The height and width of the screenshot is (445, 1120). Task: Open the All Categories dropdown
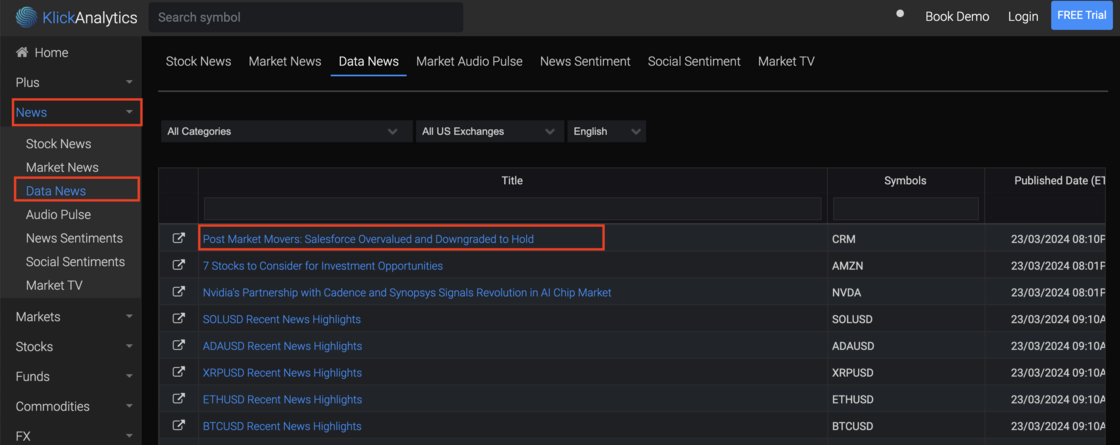(x=286, y=131)
